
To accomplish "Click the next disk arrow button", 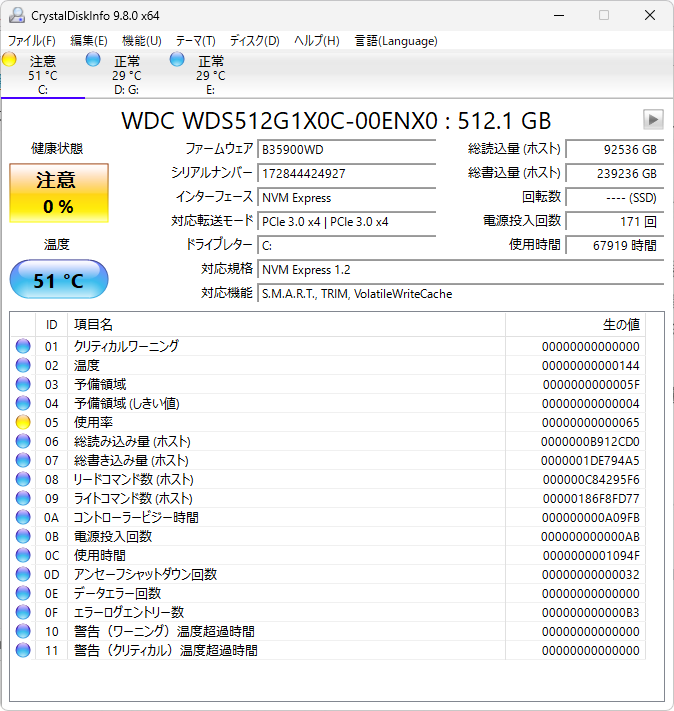I will point(653,120).
